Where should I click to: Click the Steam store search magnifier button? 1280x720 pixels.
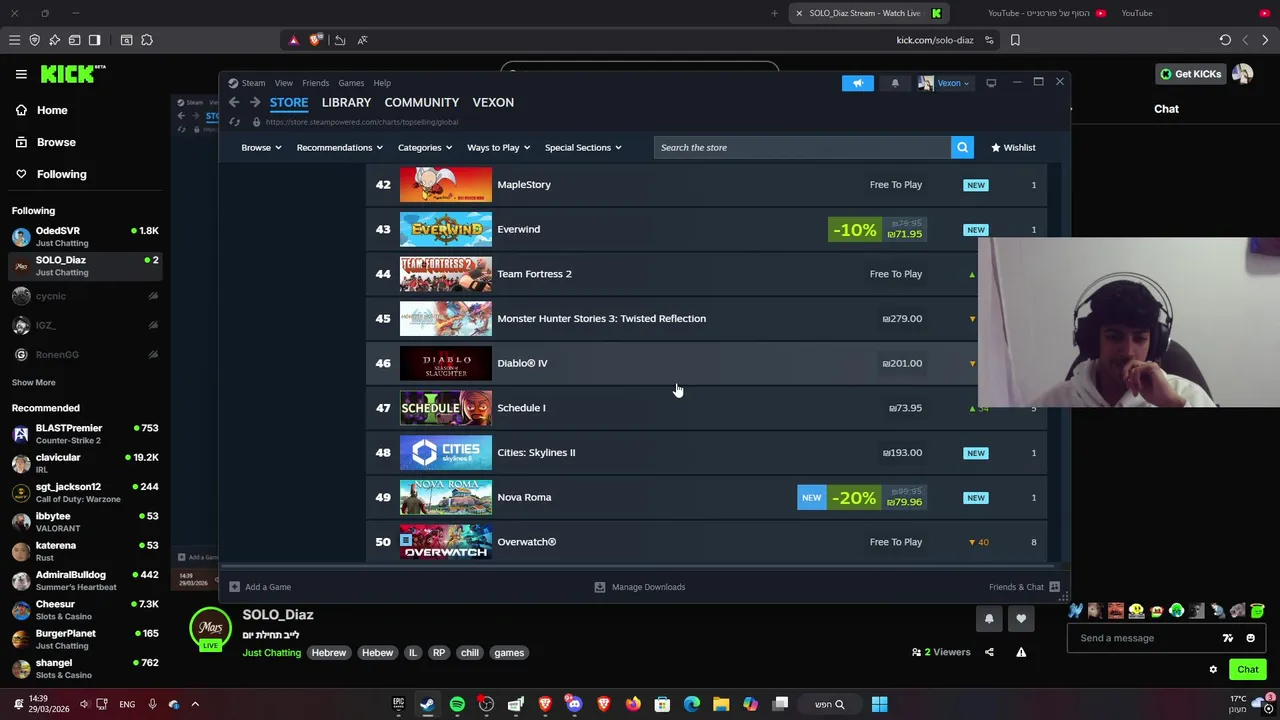pos(962,147)
